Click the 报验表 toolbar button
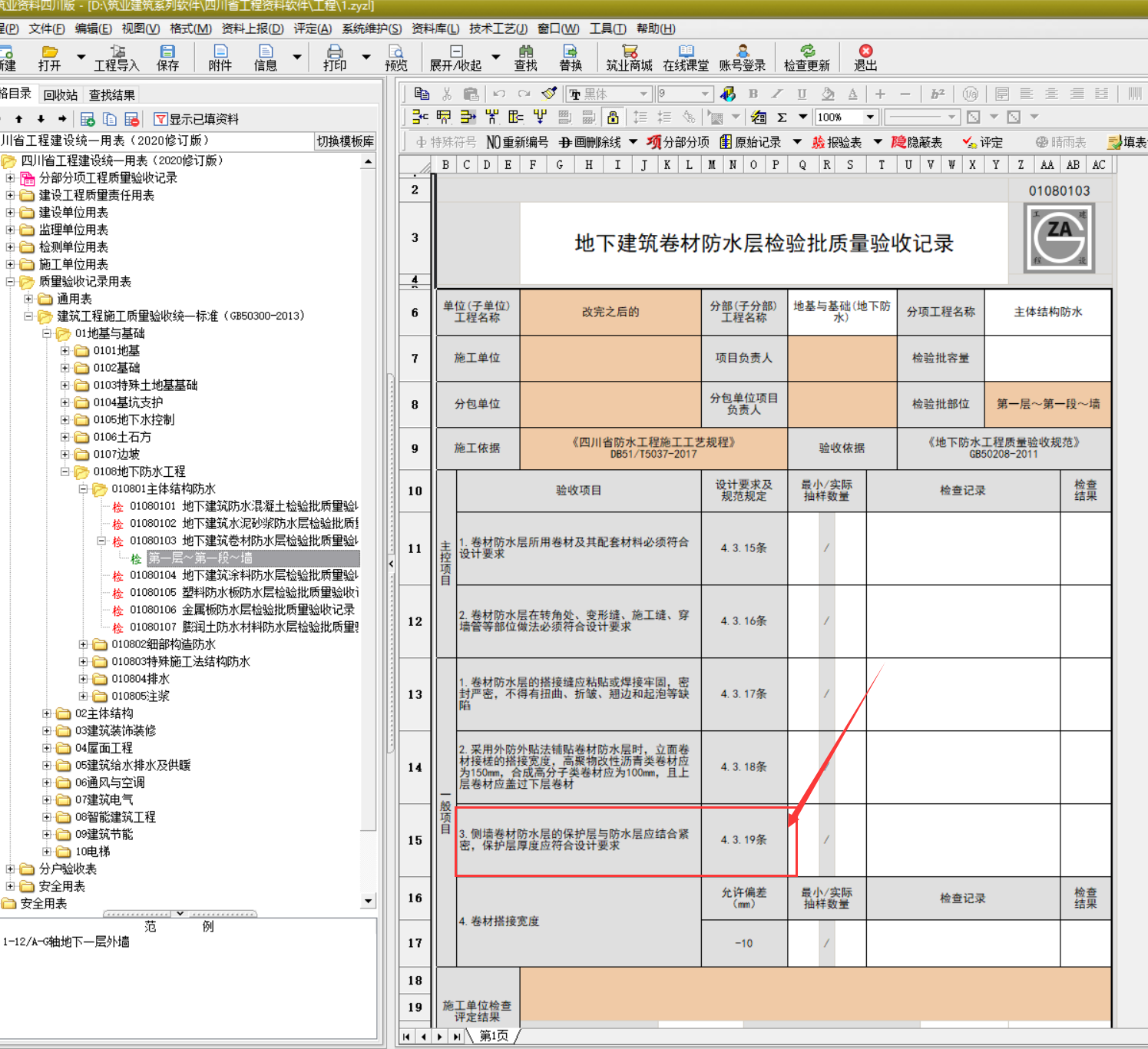The height and width of the screenshot is (1049, 1148). pyautogui.click(x=837, y=142)
